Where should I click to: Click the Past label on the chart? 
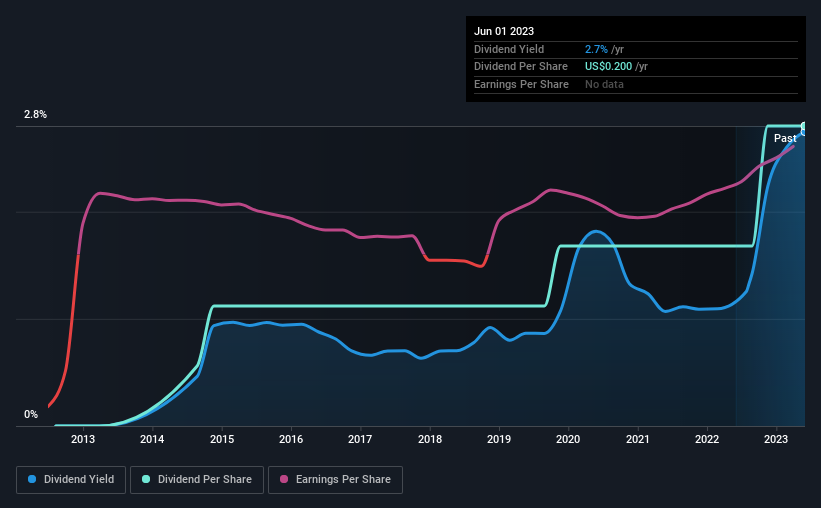pyautogui.click(x=785, y=138)
